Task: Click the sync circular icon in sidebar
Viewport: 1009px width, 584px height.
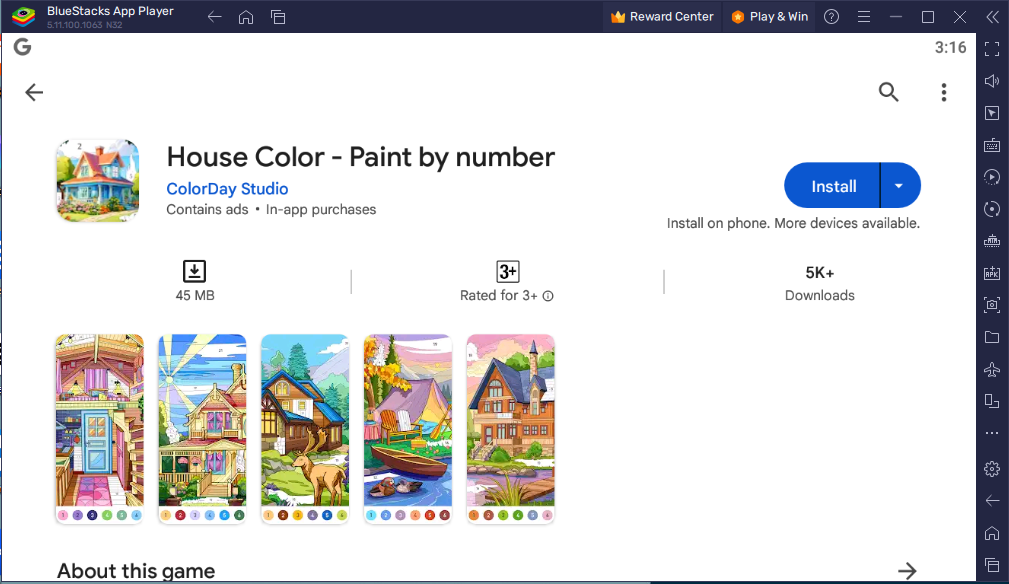Action: (x=992, y=209)
